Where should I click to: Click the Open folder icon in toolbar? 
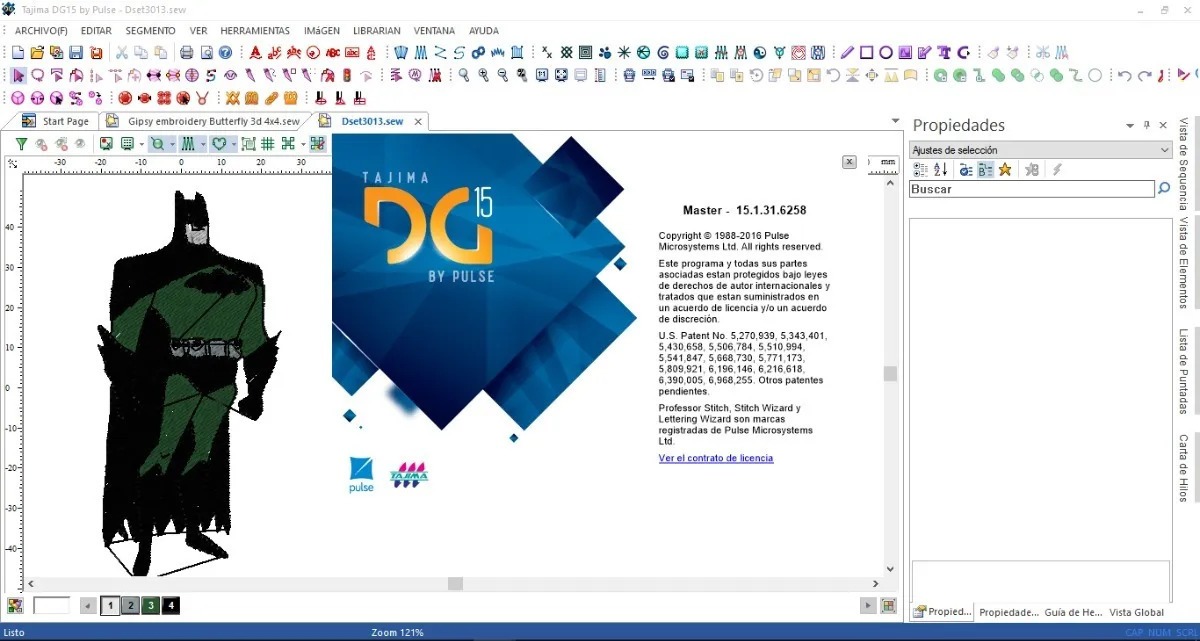(37, 52)
